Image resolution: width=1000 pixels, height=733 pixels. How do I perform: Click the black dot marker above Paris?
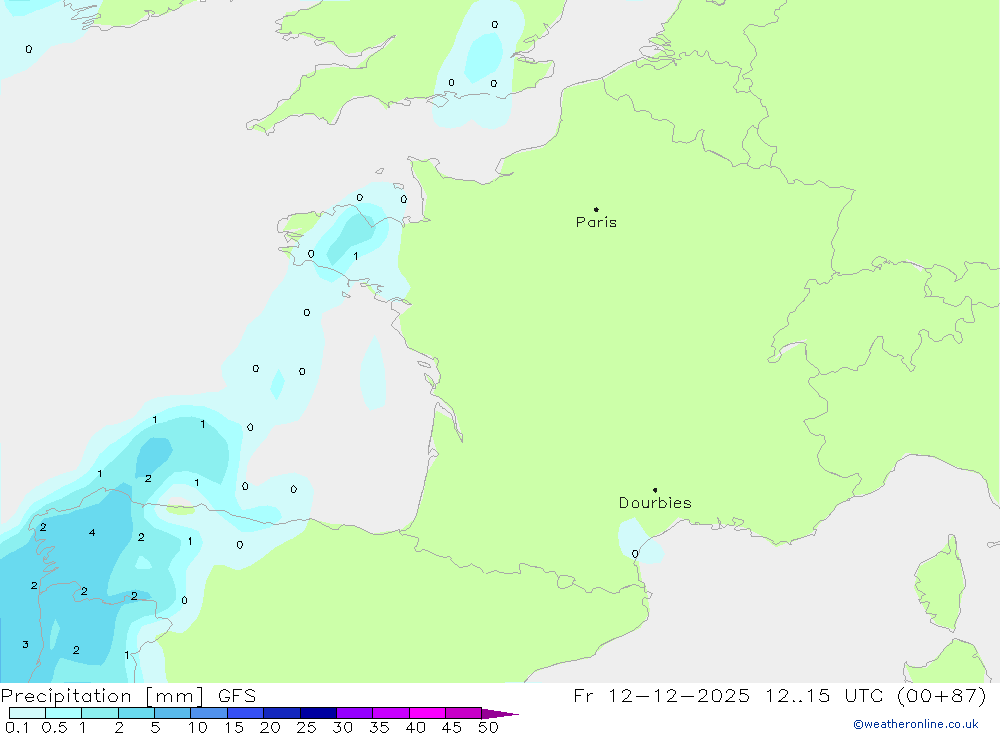coord(596,209)
